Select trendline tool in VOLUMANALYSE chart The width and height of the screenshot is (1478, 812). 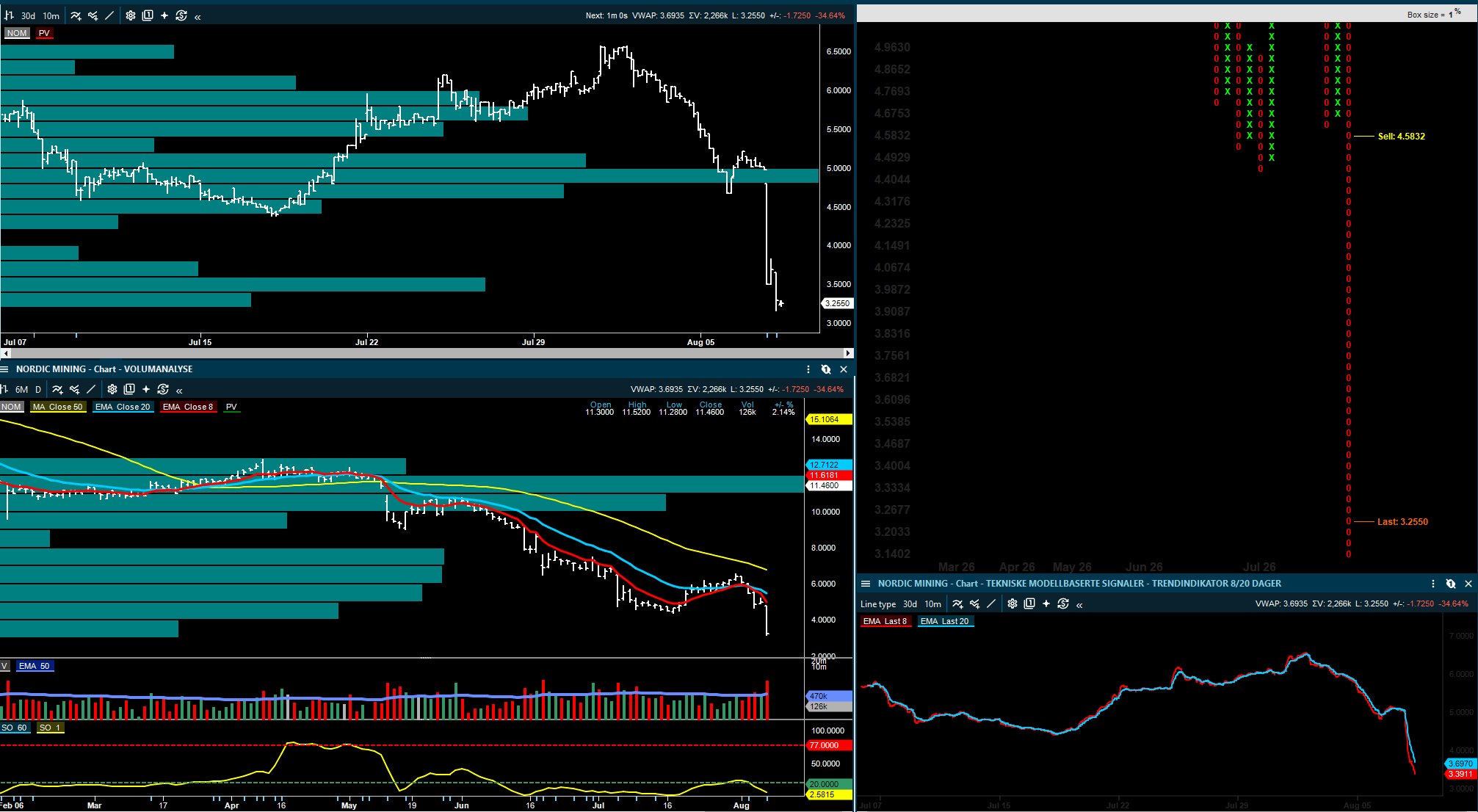(x=91, y=389)
